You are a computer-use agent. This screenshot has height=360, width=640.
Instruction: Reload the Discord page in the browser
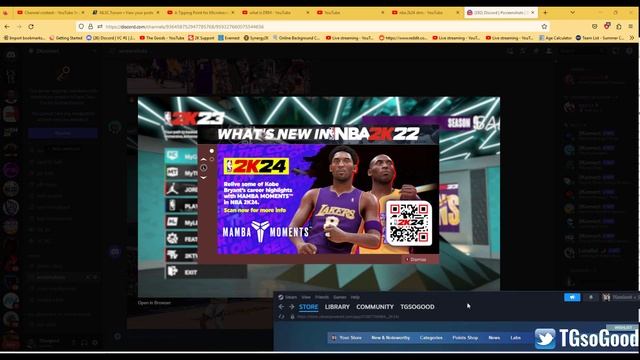(x=31, y=27)
